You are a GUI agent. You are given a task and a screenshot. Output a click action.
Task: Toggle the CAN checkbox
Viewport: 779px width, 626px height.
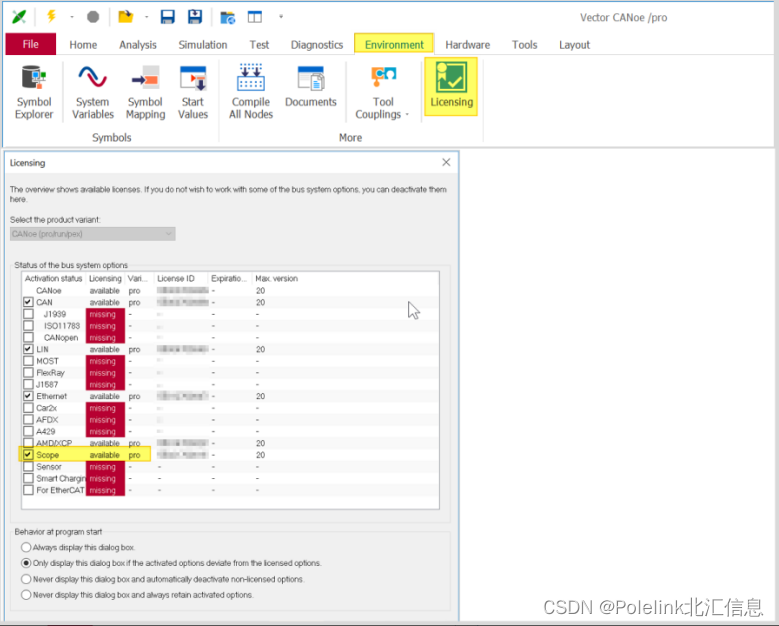28,302
